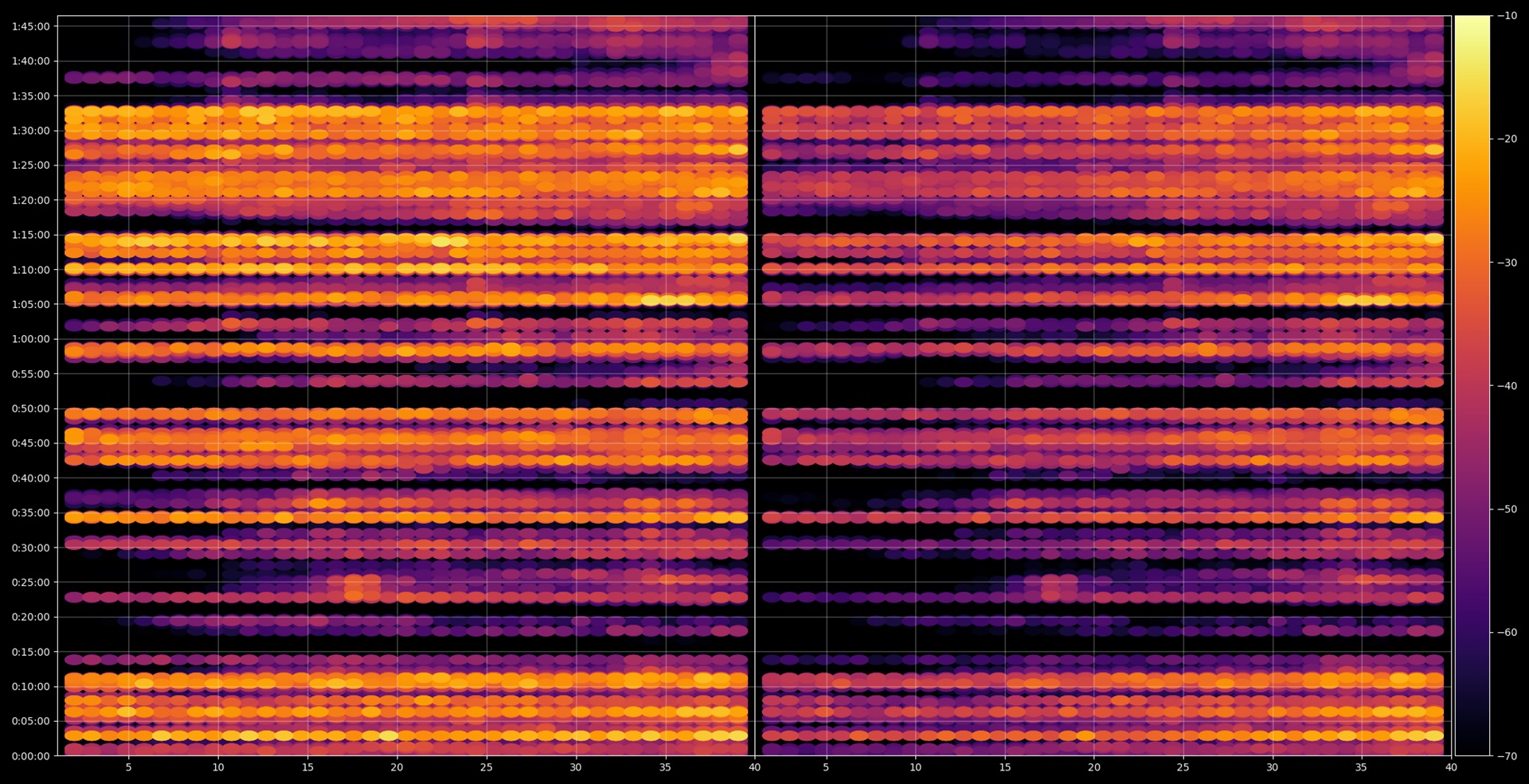Select the 0:05:00 time label
The width and height of the screenshot is (1529, 784).
tap(30, 721)
